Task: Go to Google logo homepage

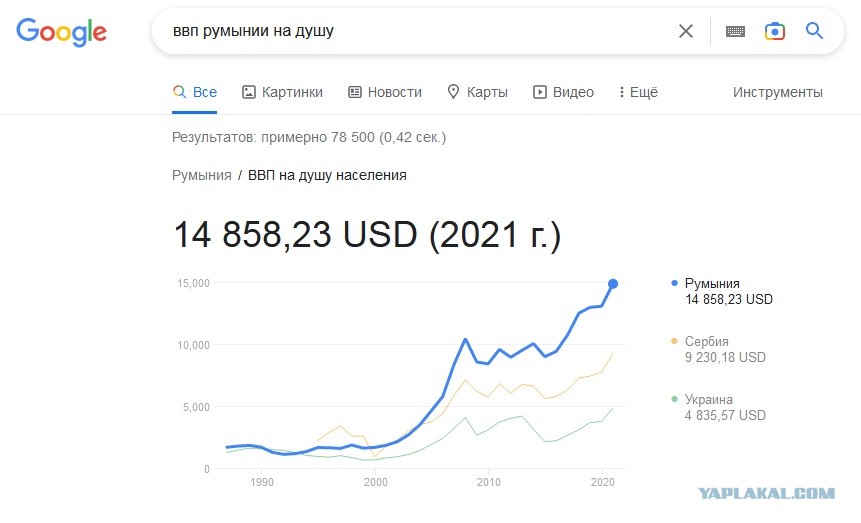Action: coord(62,32)
